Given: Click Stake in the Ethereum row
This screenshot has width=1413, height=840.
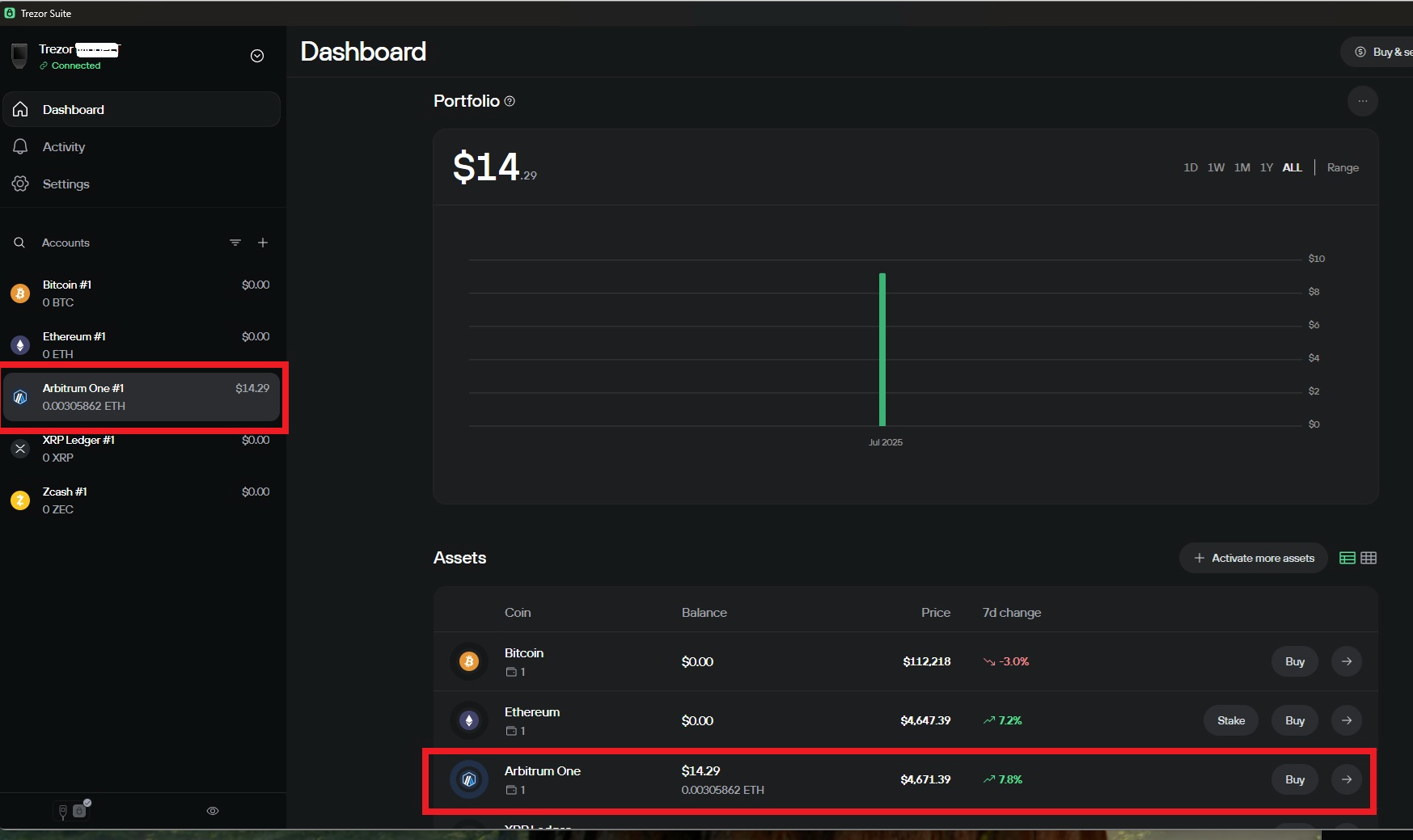Looking at the screenshot, I should point(1231,720).
